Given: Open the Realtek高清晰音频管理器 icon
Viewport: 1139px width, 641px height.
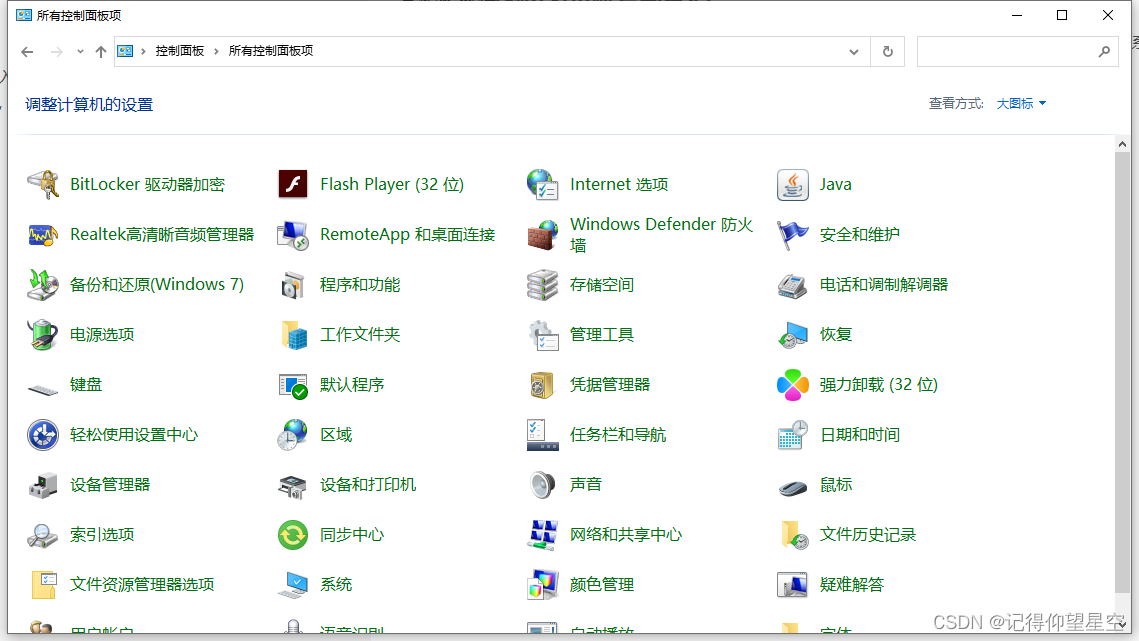Looking at the screenshot, I should 43,235.
